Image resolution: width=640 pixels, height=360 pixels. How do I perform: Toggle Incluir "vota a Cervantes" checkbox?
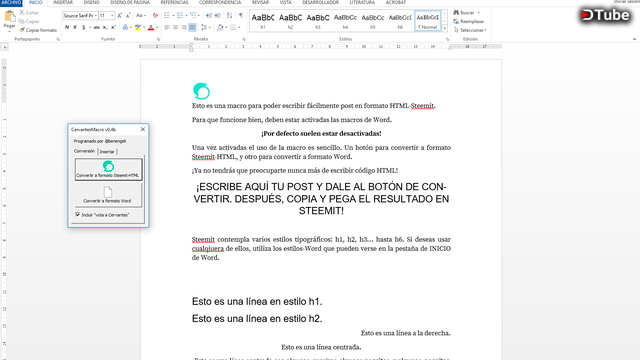[x=78, y=215]
